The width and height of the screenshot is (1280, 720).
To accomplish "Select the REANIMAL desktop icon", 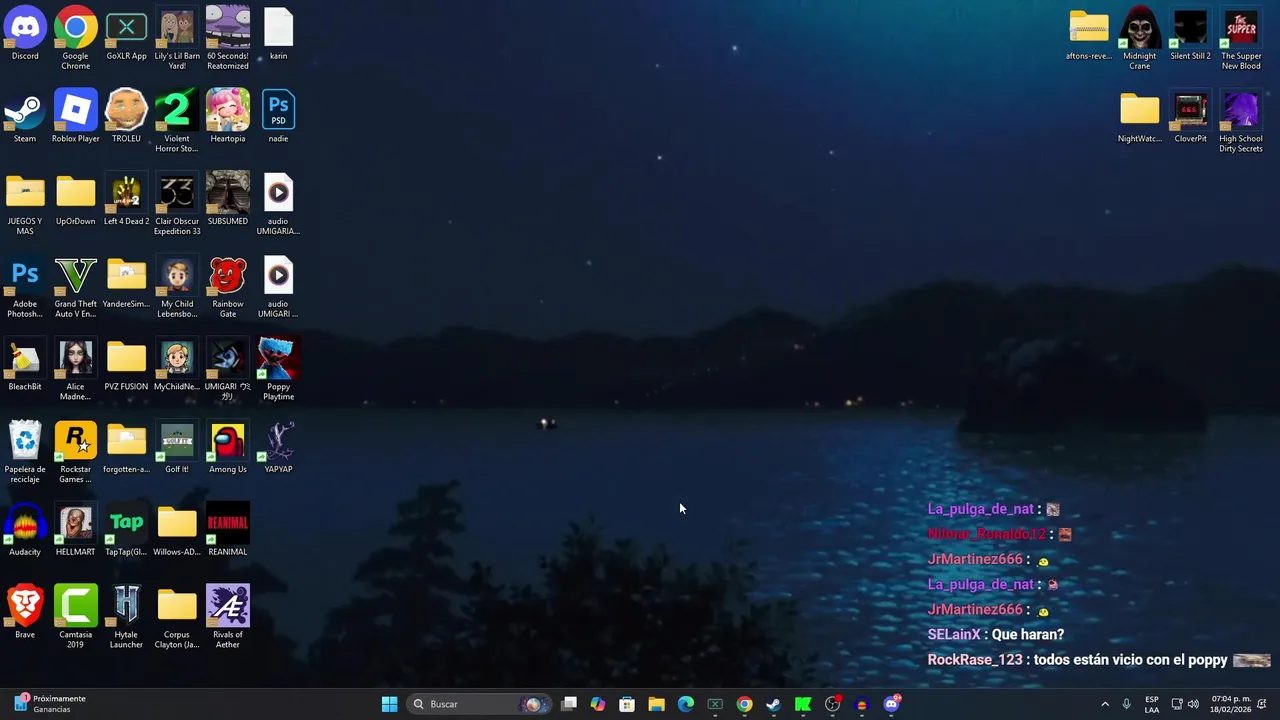I will point(228,530).
